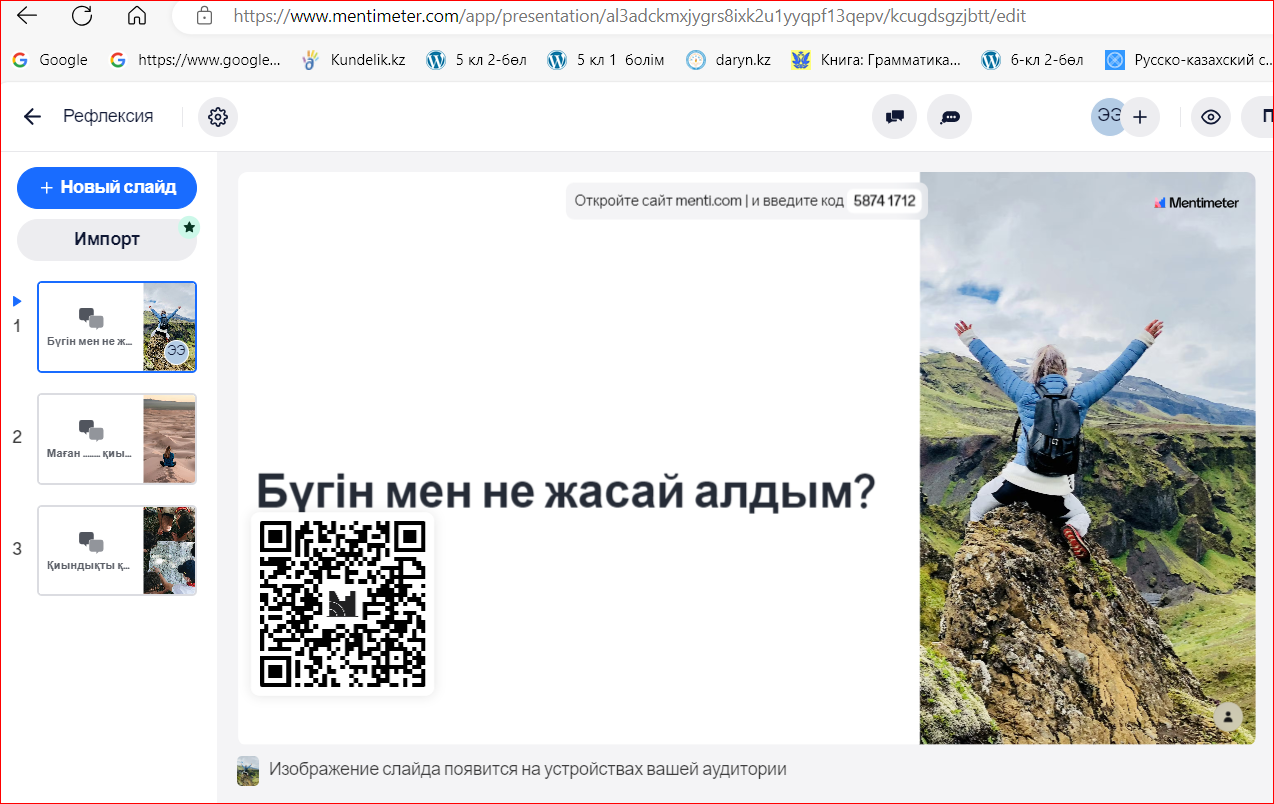Open the comments panel icon
Viewport: 1274px width, 804px height.
click(x=894, y=117)
